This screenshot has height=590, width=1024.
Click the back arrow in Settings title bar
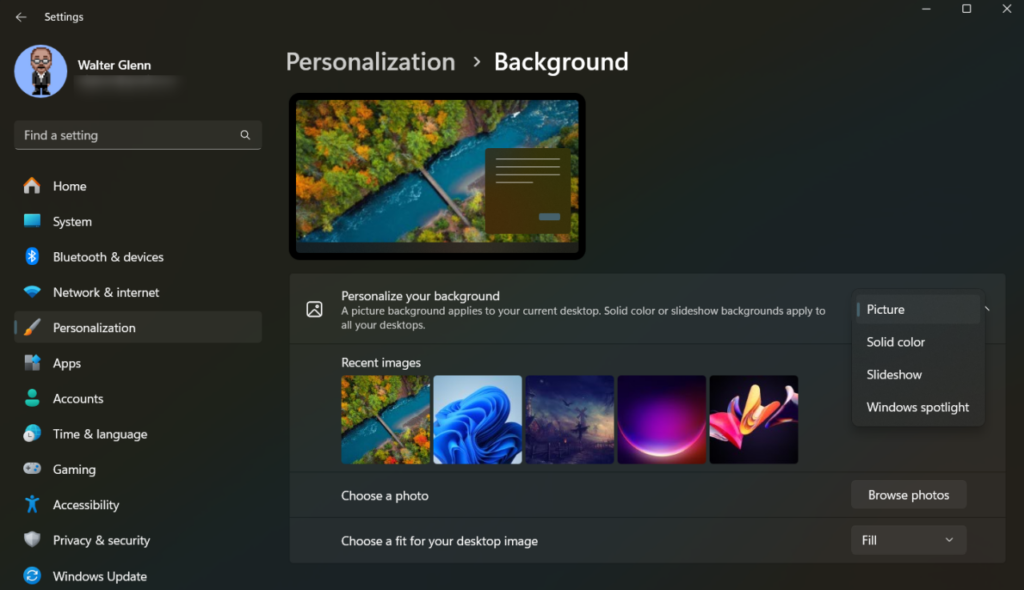point(21,17)
